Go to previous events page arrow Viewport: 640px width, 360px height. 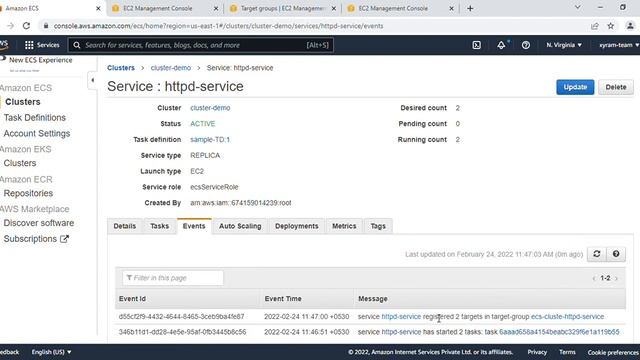click(594, 278)
